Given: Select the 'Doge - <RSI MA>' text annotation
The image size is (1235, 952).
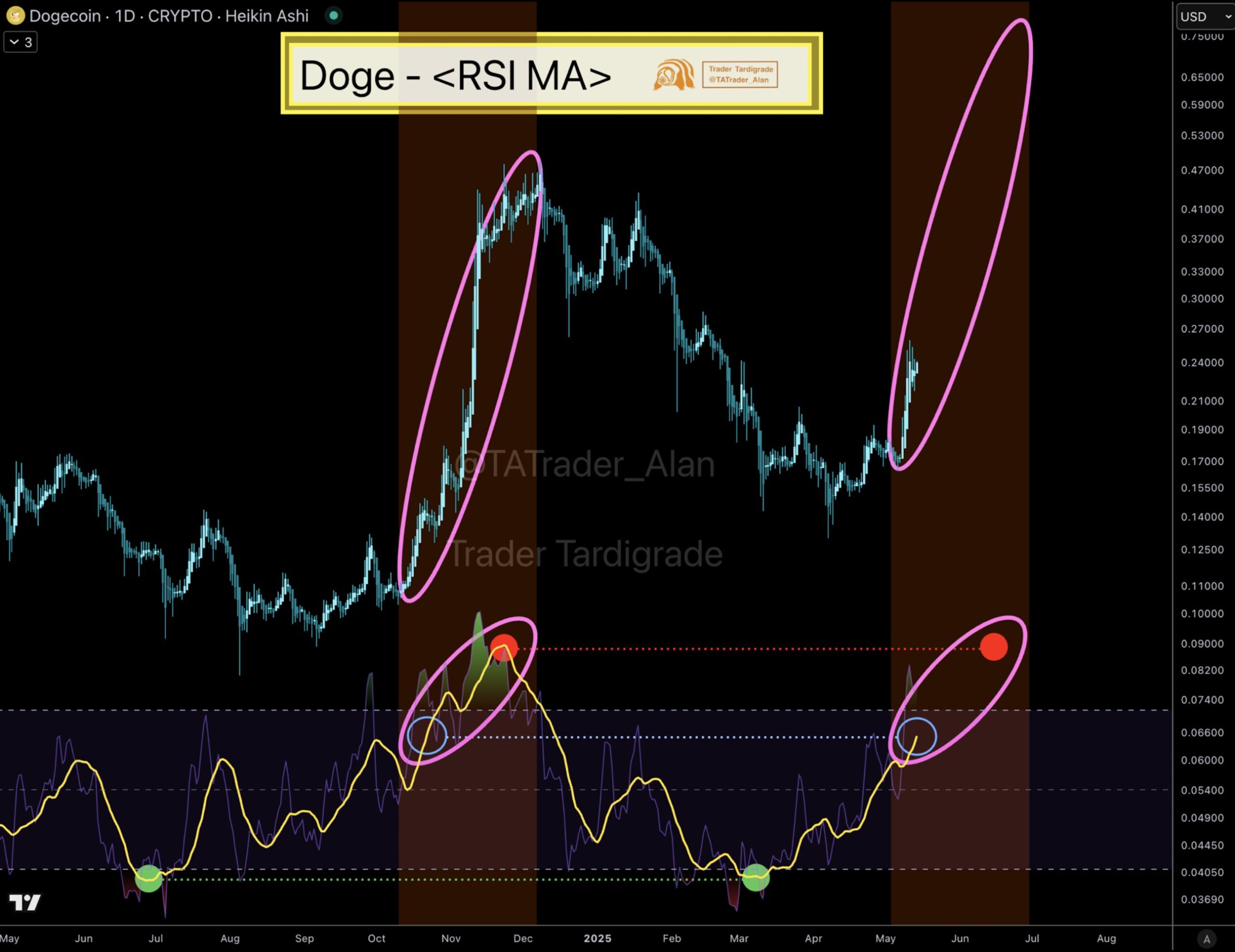Looking at the screenshot, I should coord(455,75).
